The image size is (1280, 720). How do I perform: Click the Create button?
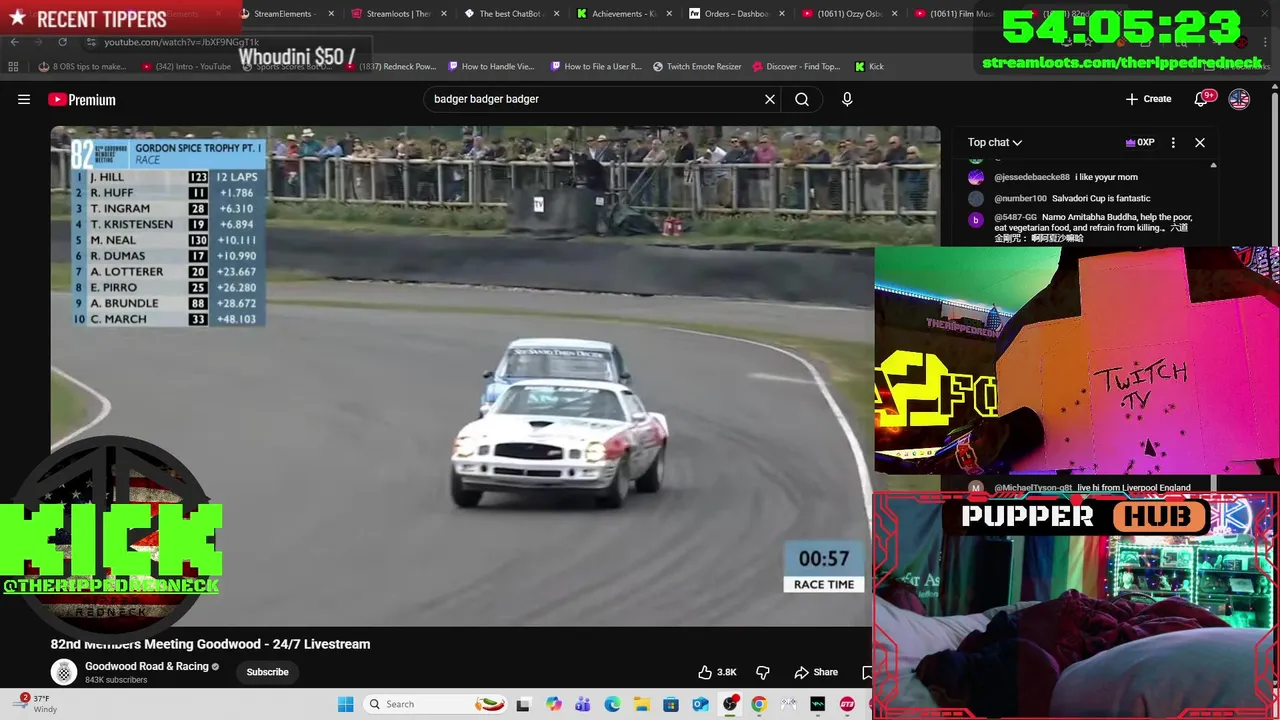(1148, 99)
